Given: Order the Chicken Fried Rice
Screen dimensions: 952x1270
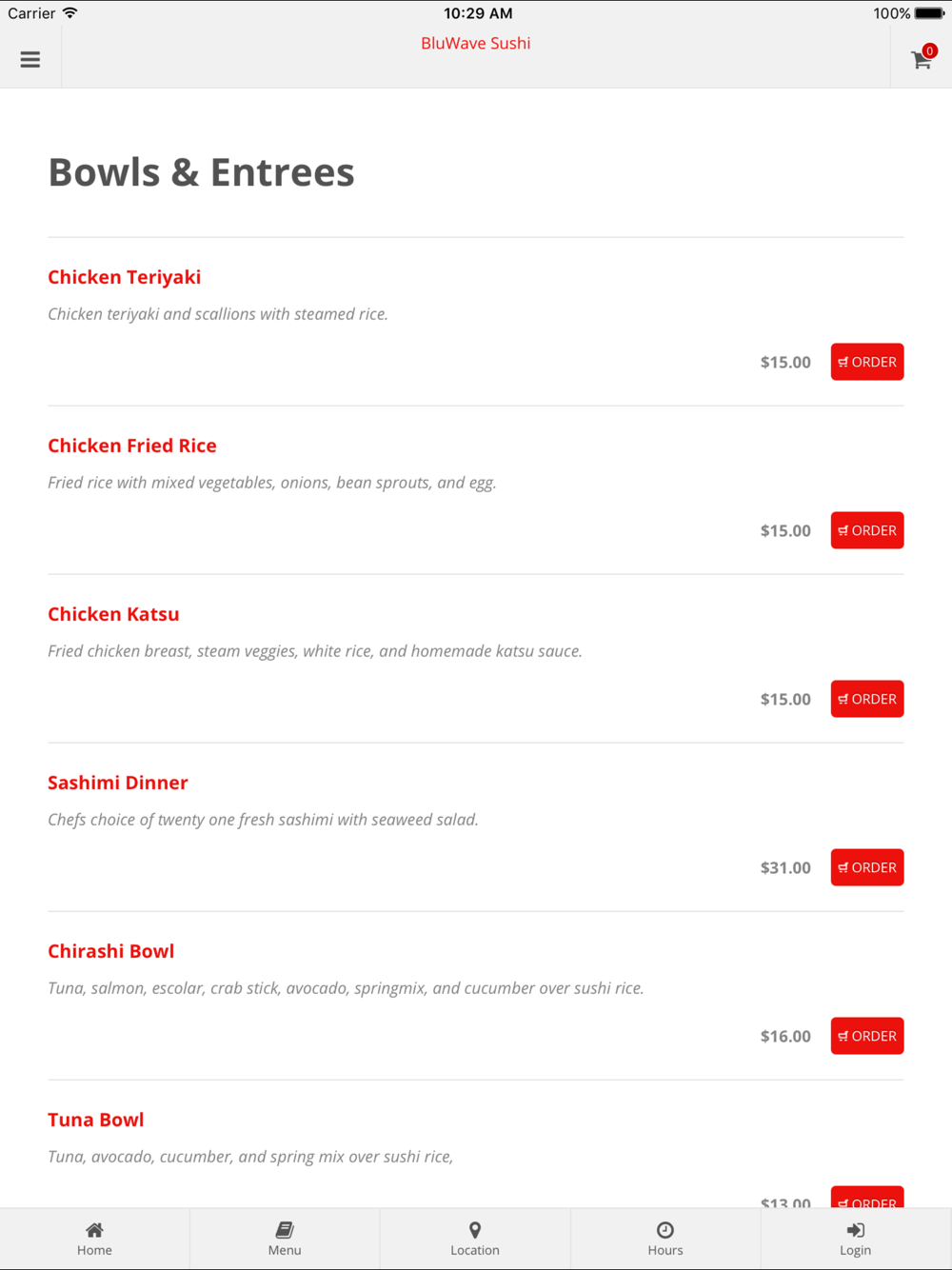Looking at the screenshot, I should point(867,530).
